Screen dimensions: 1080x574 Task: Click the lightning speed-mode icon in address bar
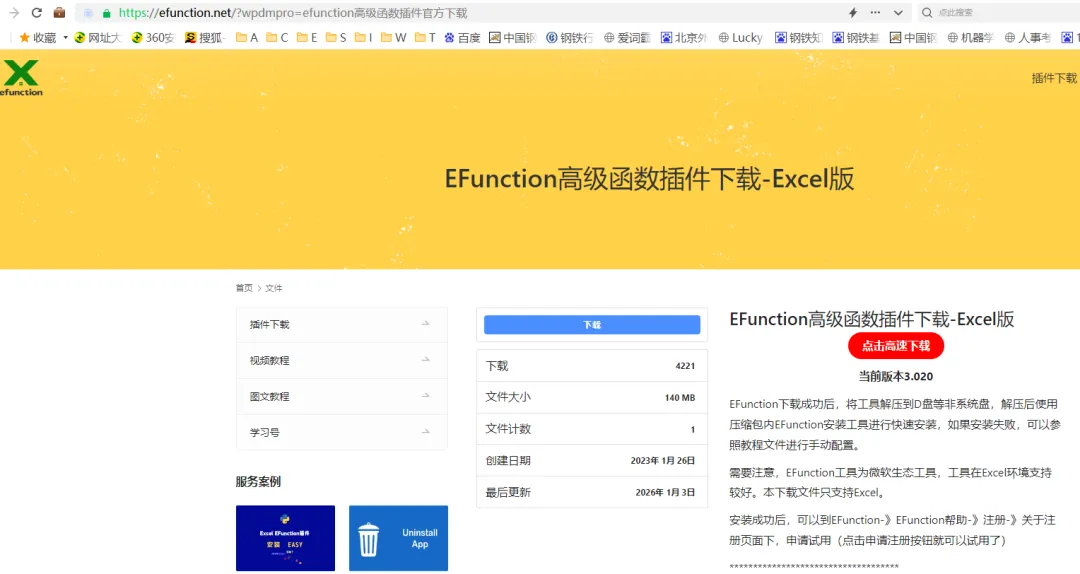click(853, 12)
